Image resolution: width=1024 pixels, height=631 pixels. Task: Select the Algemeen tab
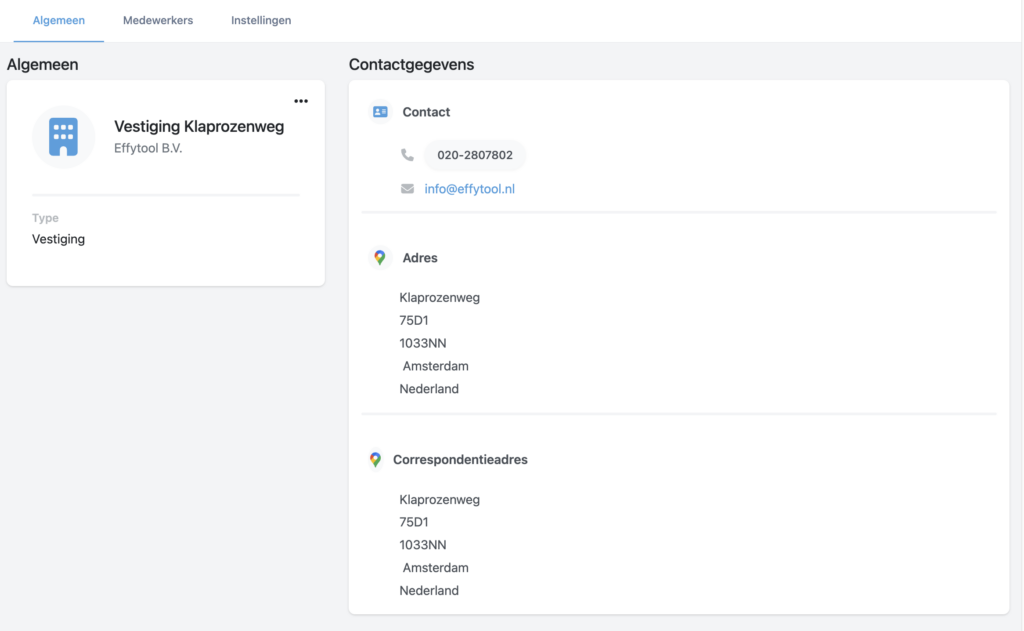point(58,19)
